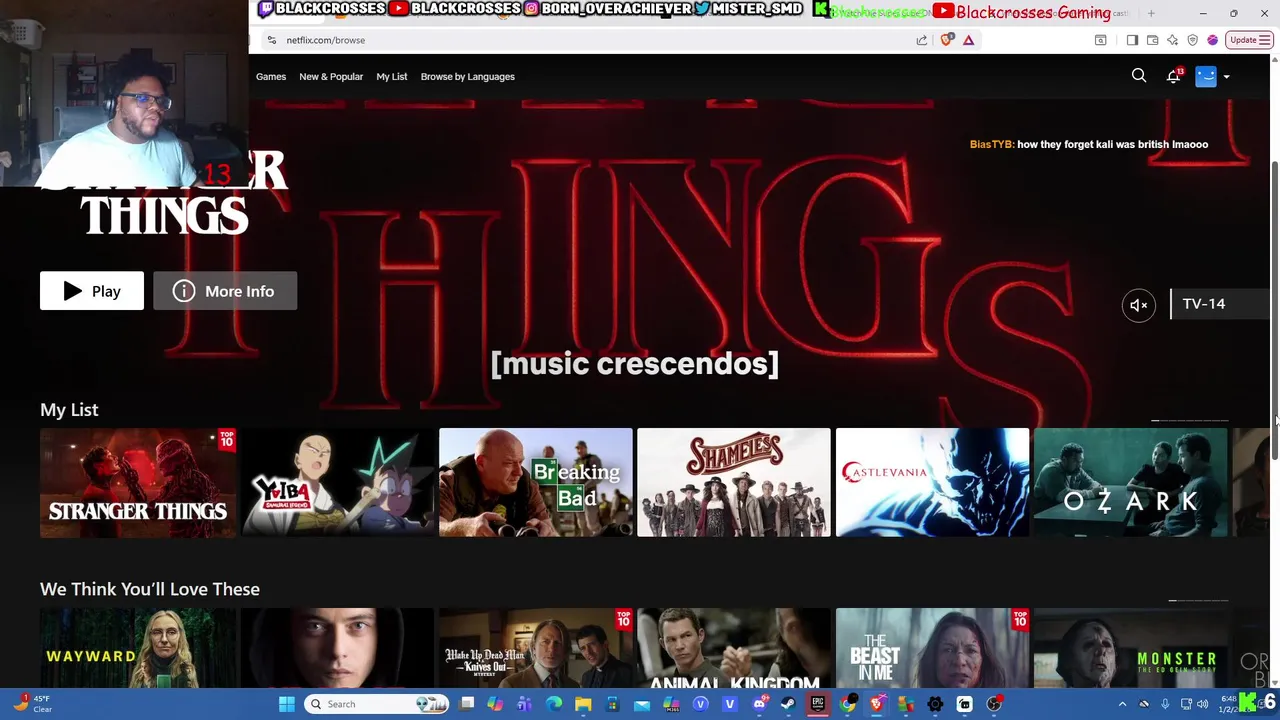Launch Copilot from taskbar
Image resolution: width=1280 pixels, height=720 pixels.
pos(495,704)
